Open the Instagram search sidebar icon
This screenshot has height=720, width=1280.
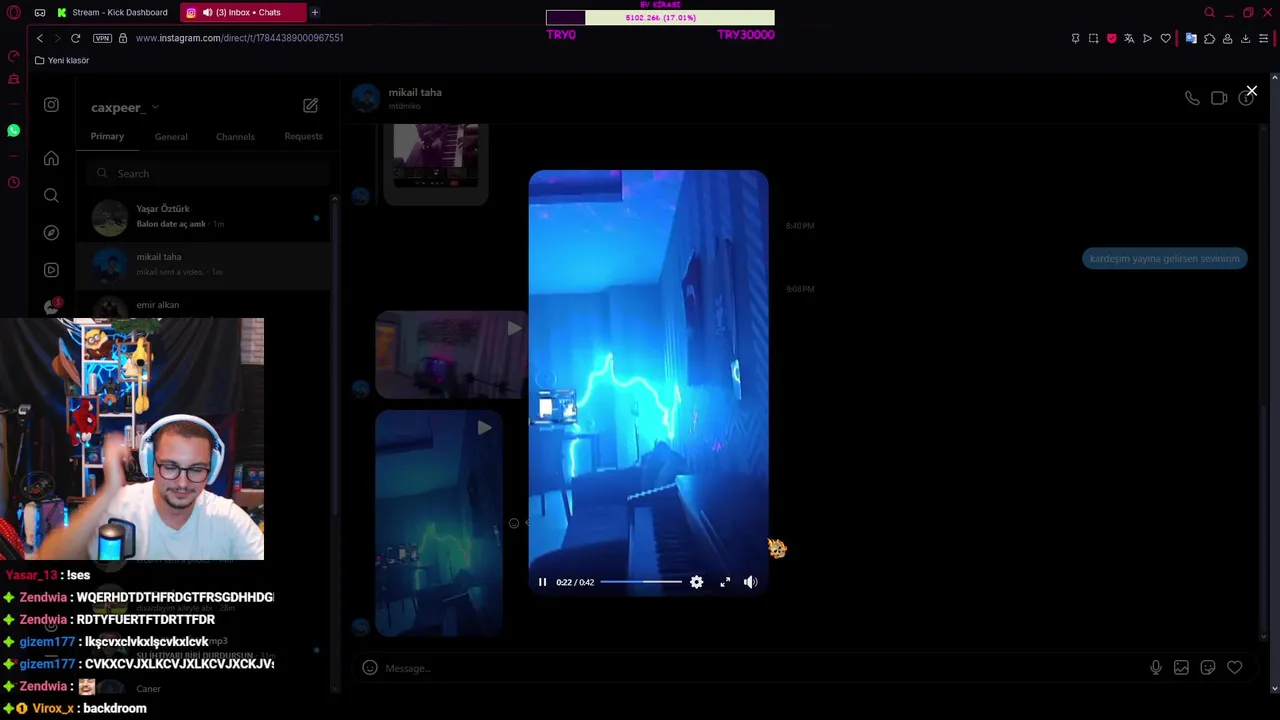pos(51,195)
